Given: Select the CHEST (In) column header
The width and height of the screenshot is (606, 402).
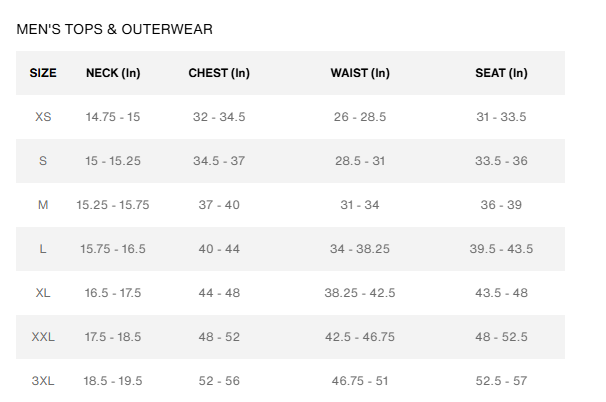Looking at the screenshot, I should pos(219,73).
